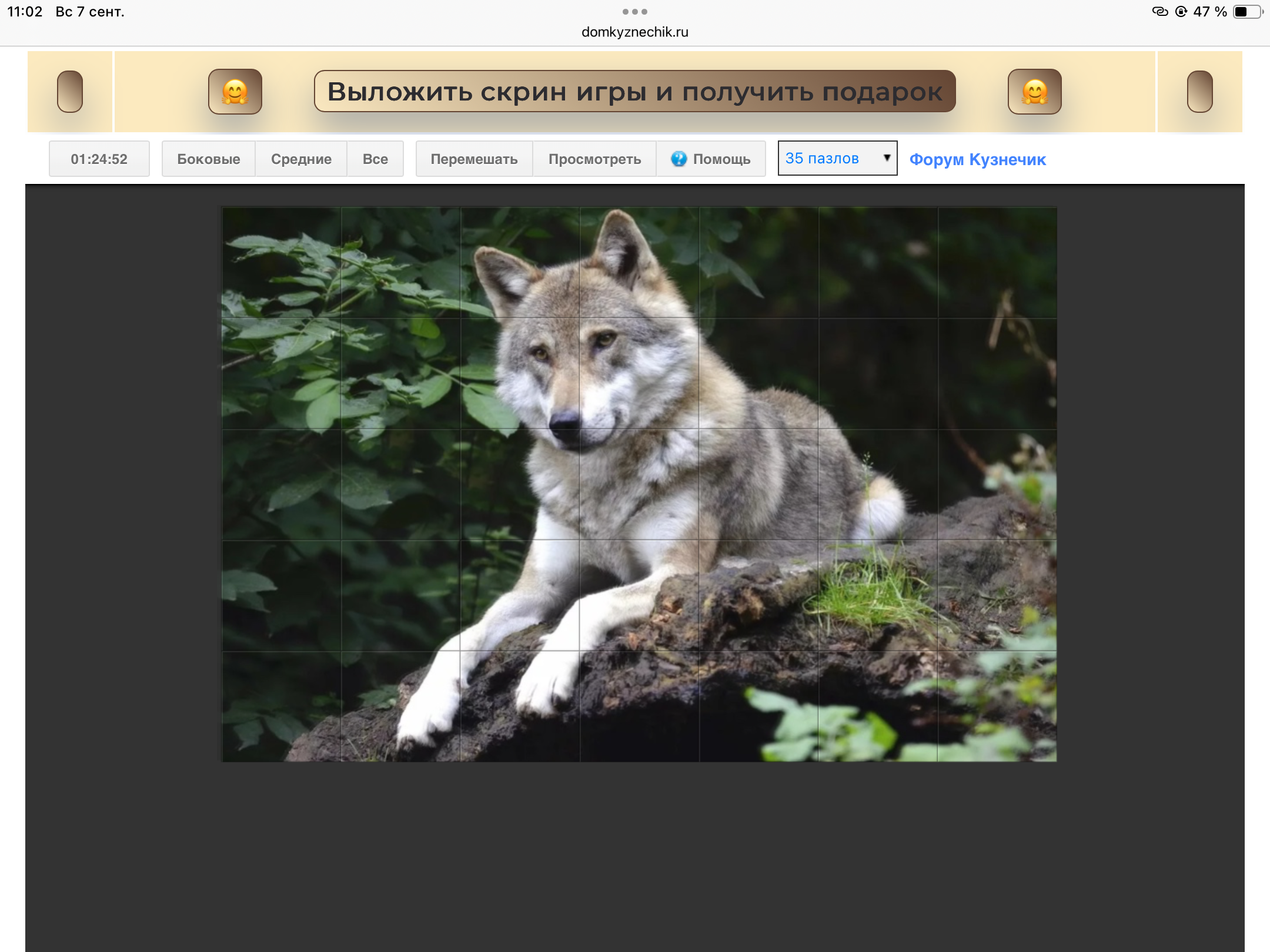Click the left hugging-face emoji button
This screenshot has height=952, width=1270.
(x=235, y=92)
